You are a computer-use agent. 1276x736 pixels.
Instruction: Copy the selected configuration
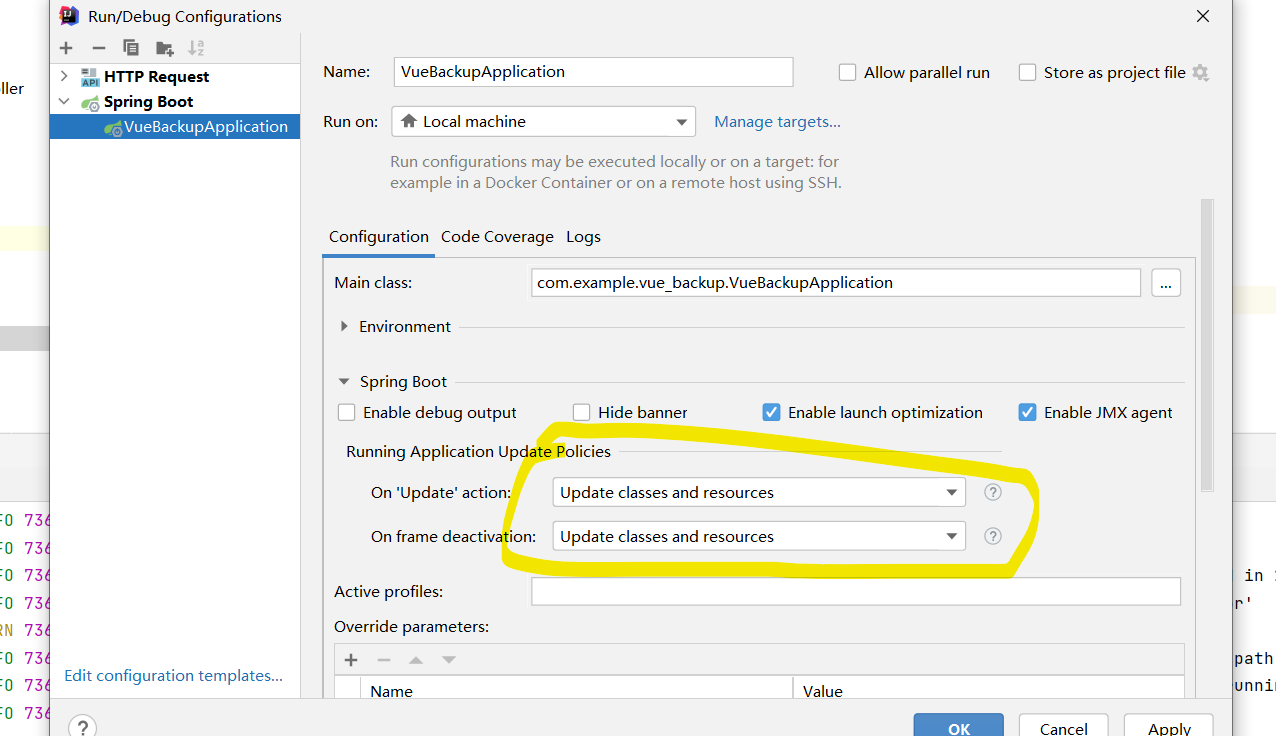click(x=131, y=48)
